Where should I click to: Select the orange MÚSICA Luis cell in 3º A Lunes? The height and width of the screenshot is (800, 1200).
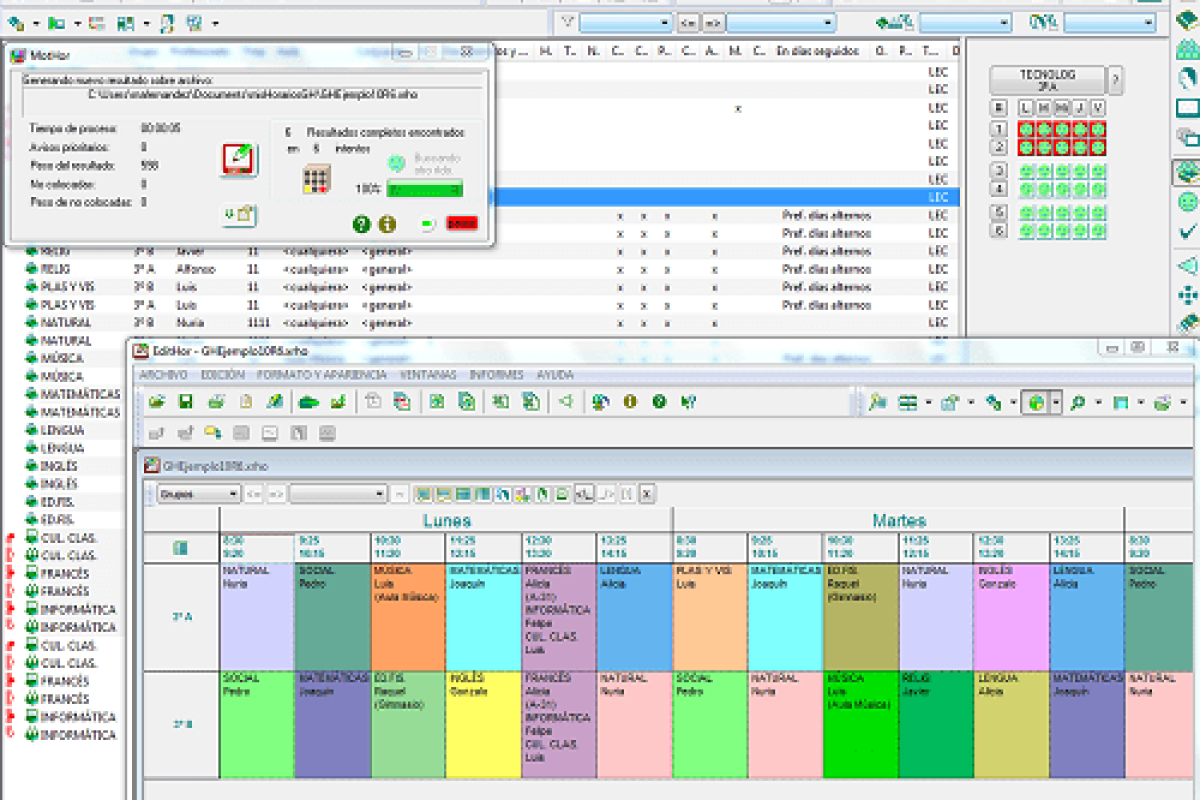(408, 616)
